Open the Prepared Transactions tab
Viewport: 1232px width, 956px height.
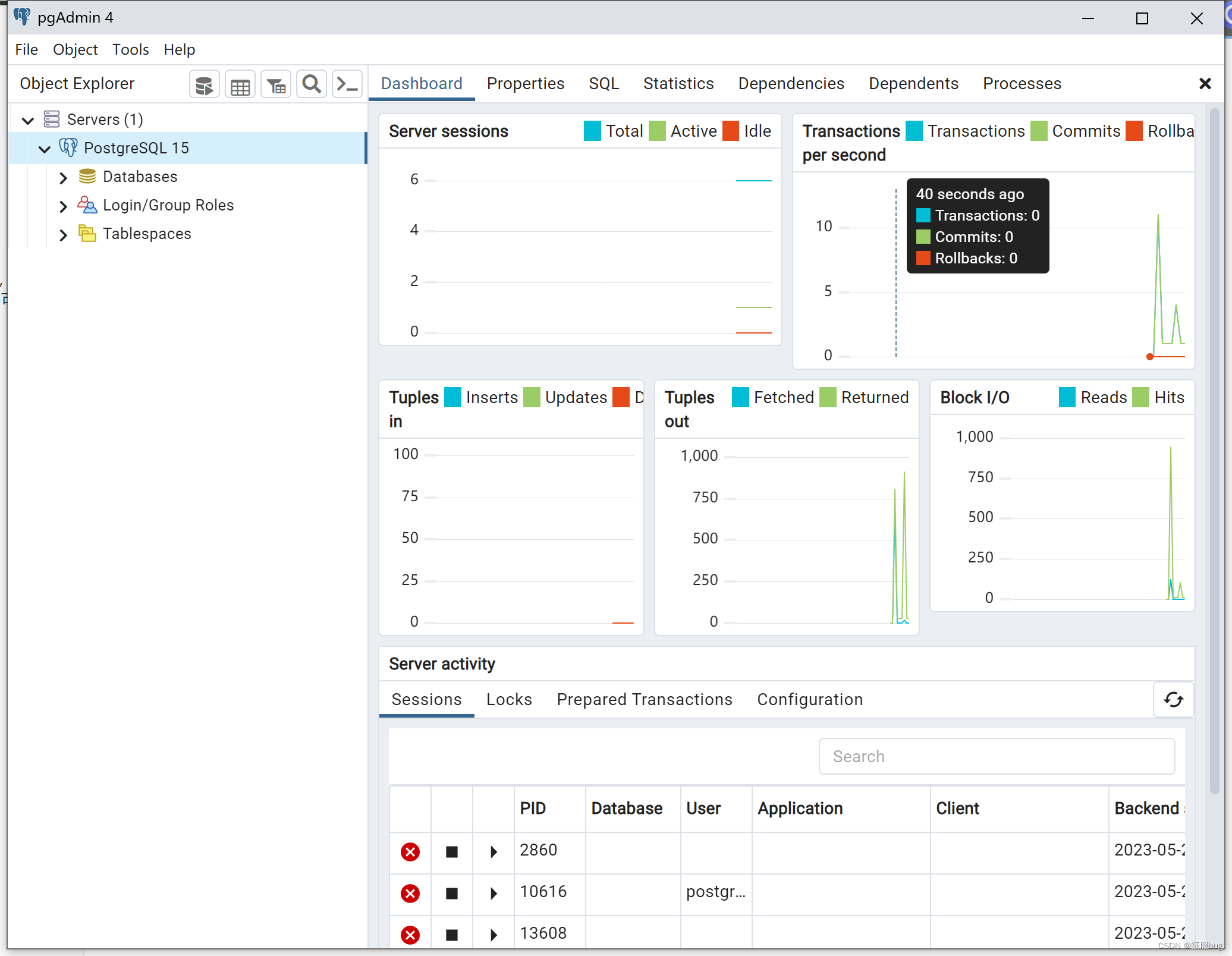coord(645,700)
